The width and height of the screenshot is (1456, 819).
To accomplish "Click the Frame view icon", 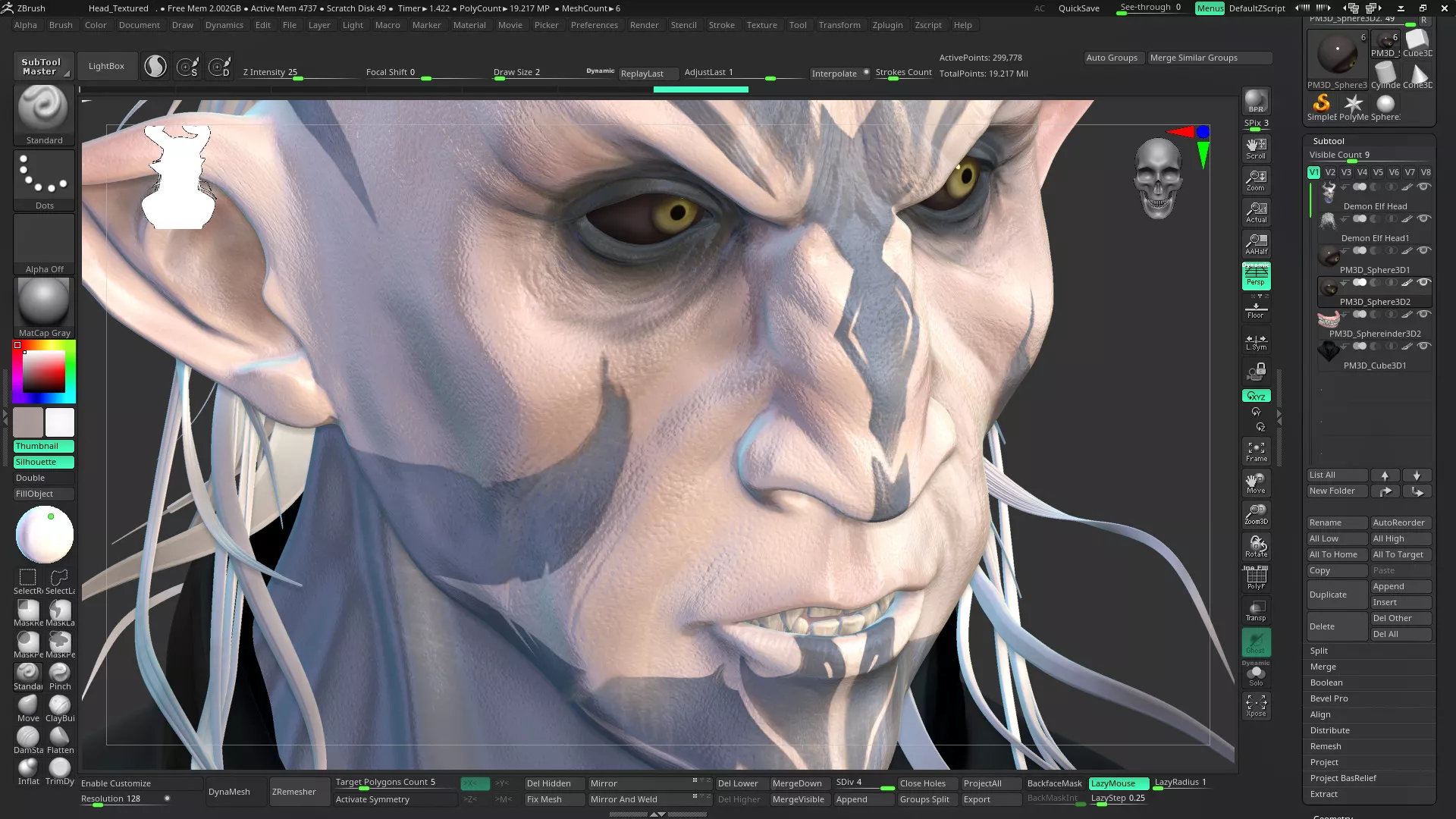I will tap(1256, 451).
